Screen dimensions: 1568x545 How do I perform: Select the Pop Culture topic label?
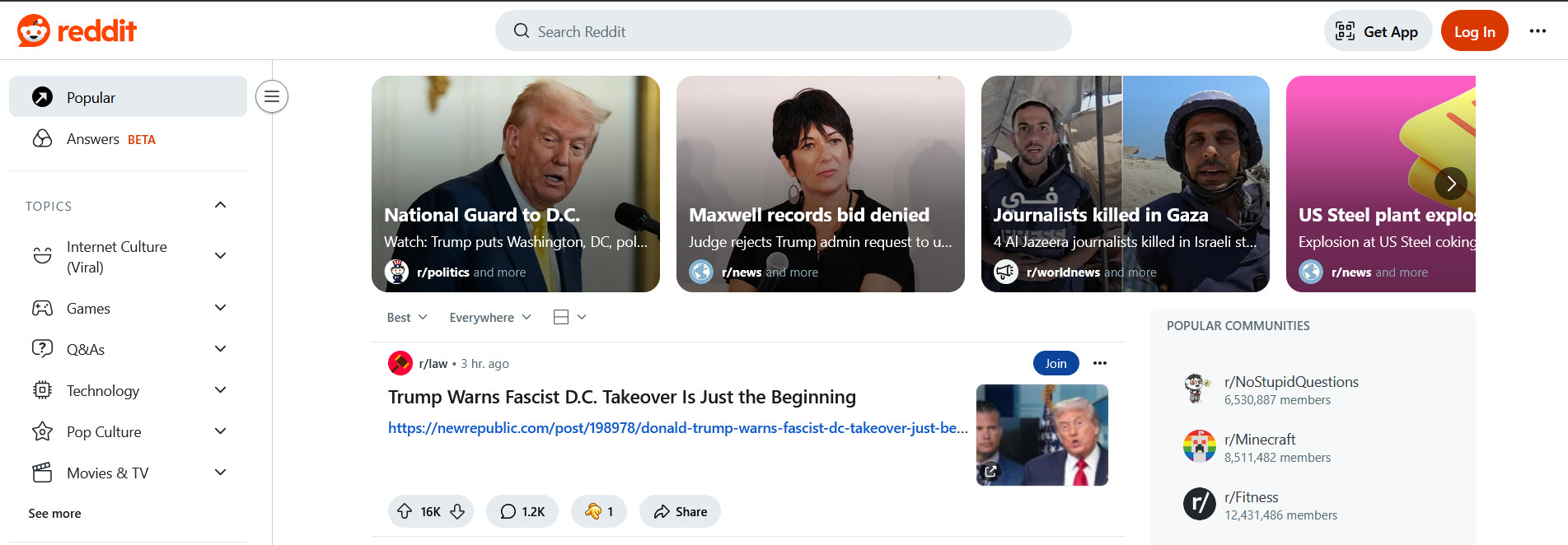pos(104,432)
